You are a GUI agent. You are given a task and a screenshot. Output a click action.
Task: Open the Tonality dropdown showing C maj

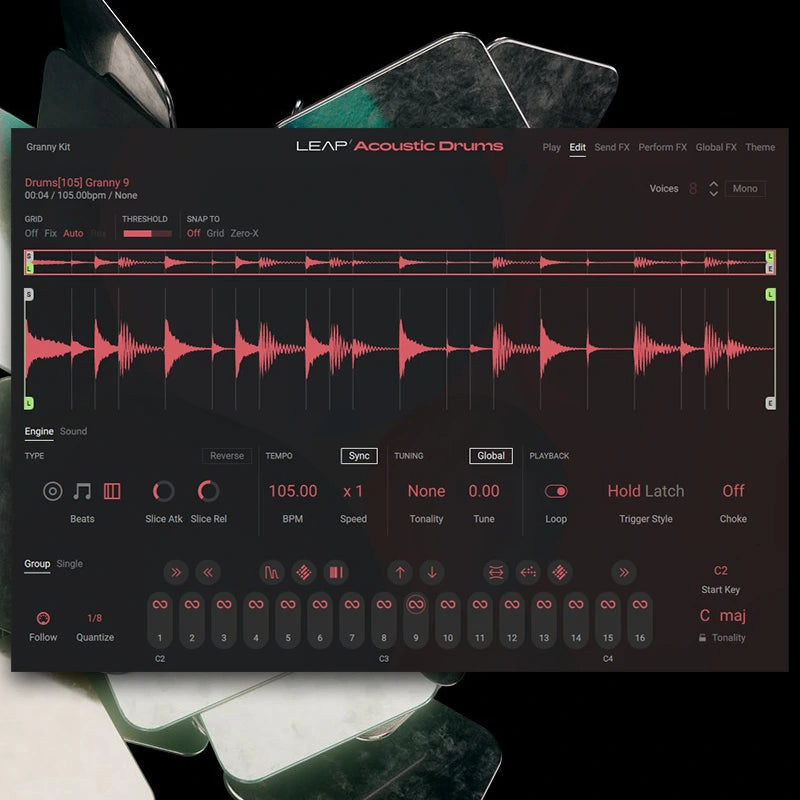pyautogui.click(x=722, y=615)
